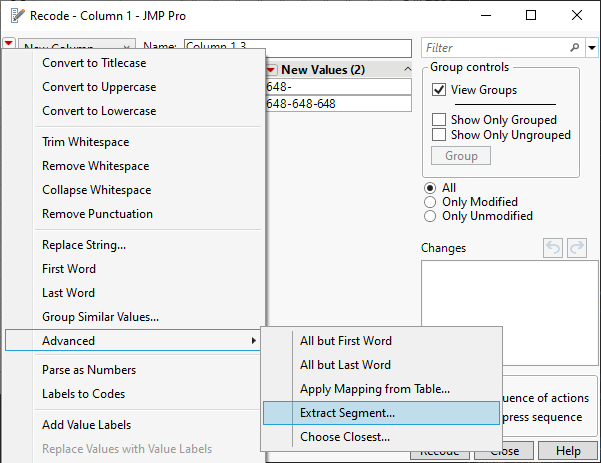Select the Only Modified radio button
This screenshot has height=463, width=601.
pyautogui.click(x=431, y=202)
